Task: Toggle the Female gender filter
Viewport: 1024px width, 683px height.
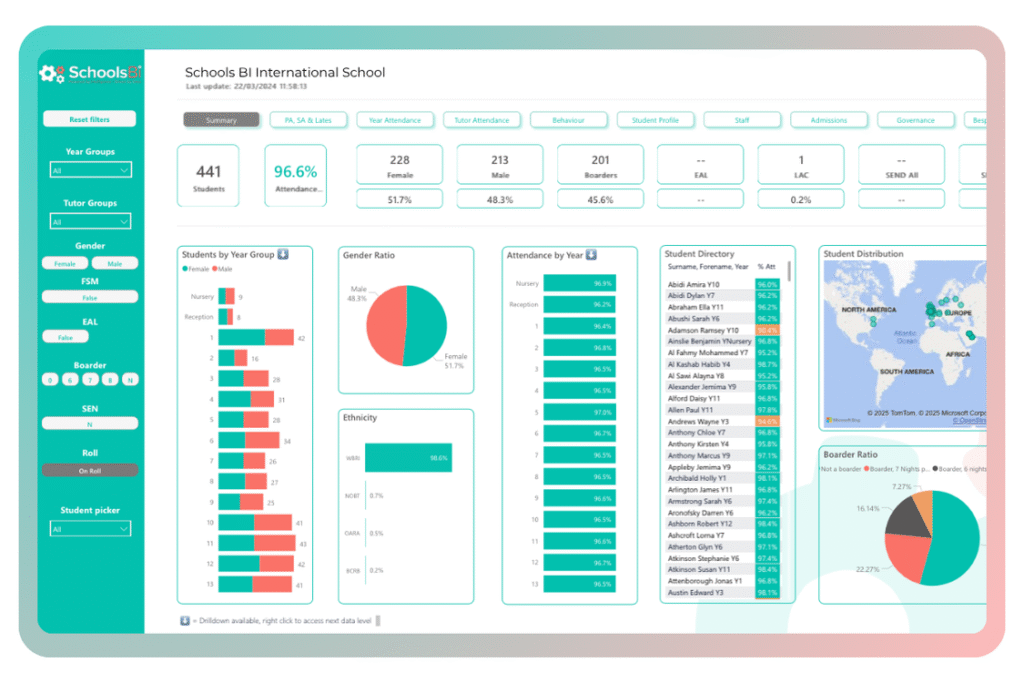Action: coord(65,264)
